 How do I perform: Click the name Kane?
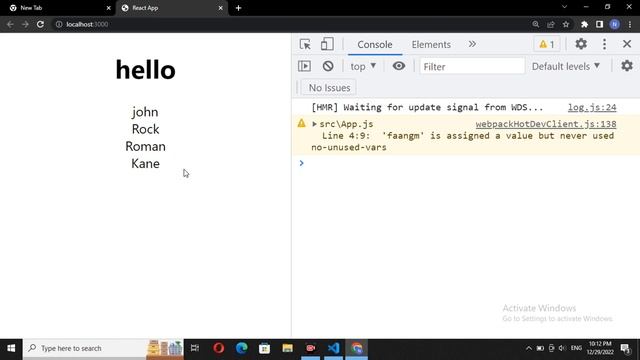click(145, 164)
